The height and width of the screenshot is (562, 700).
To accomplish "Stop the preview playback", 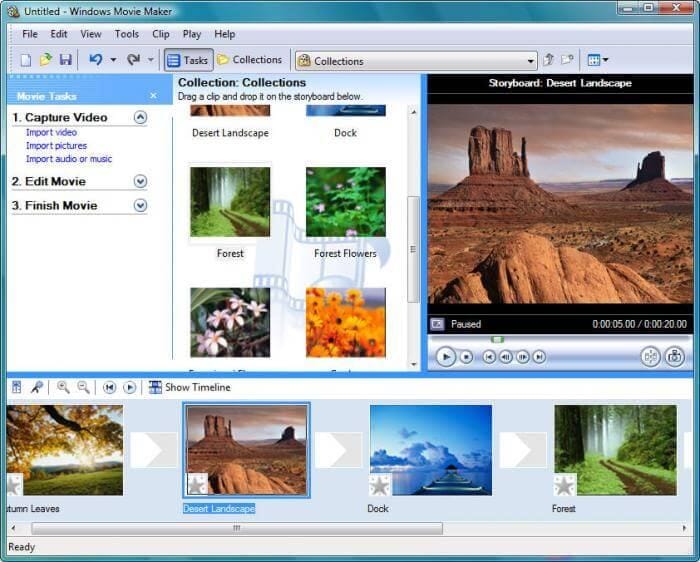I will 467,357.
